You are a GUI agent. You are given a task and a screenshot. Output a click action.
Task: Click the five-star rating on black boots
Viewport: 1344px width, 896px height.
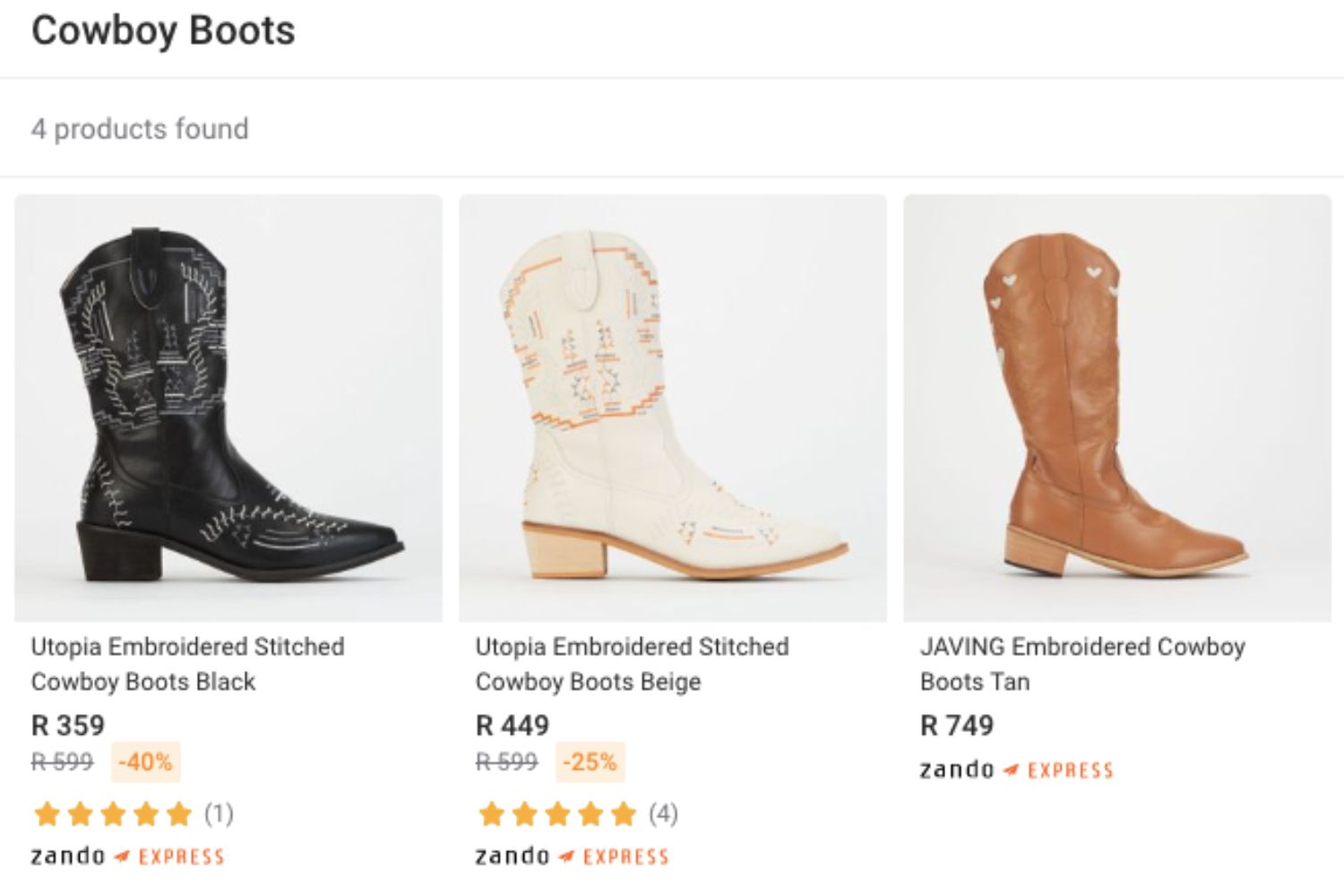[113, 814]
